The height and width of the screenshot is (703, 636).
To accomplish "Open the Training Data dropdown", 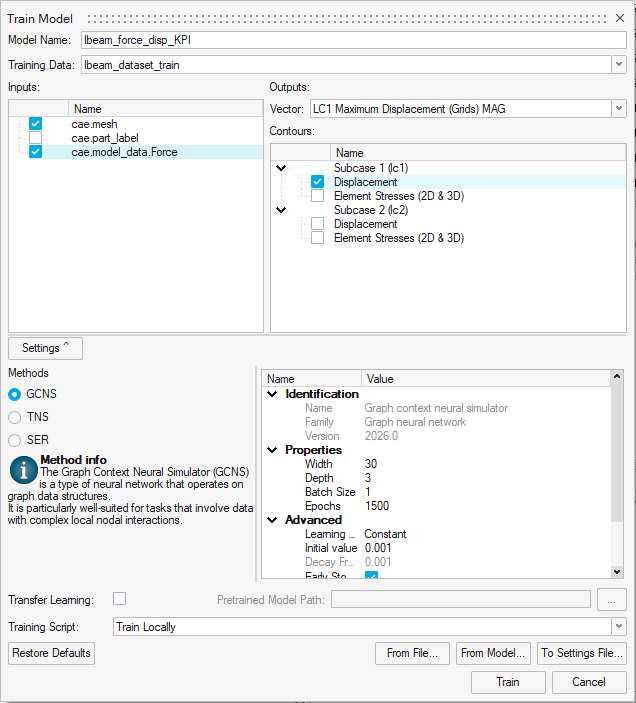I will tap(619, 65).
